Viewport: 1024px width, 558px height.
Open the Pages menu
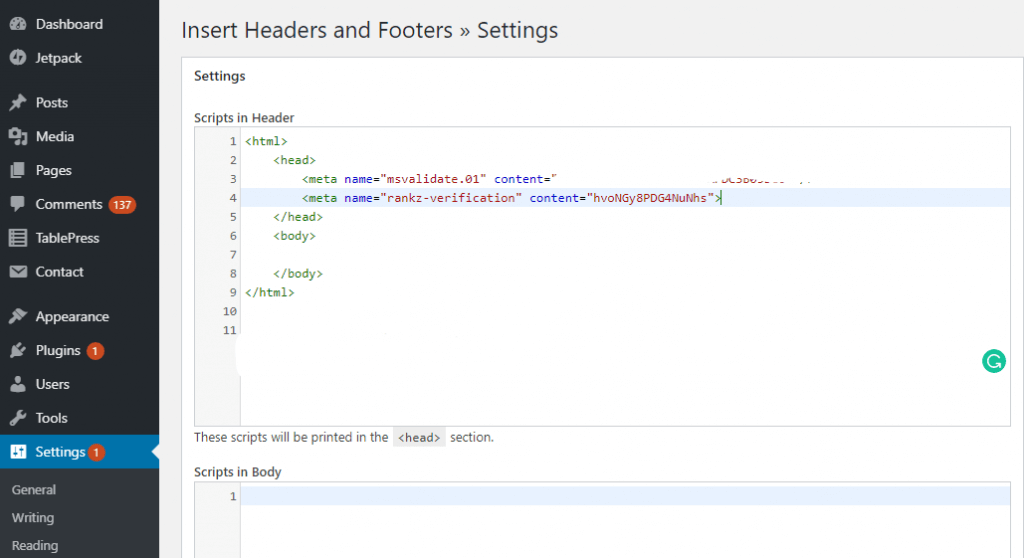[53, 170]
